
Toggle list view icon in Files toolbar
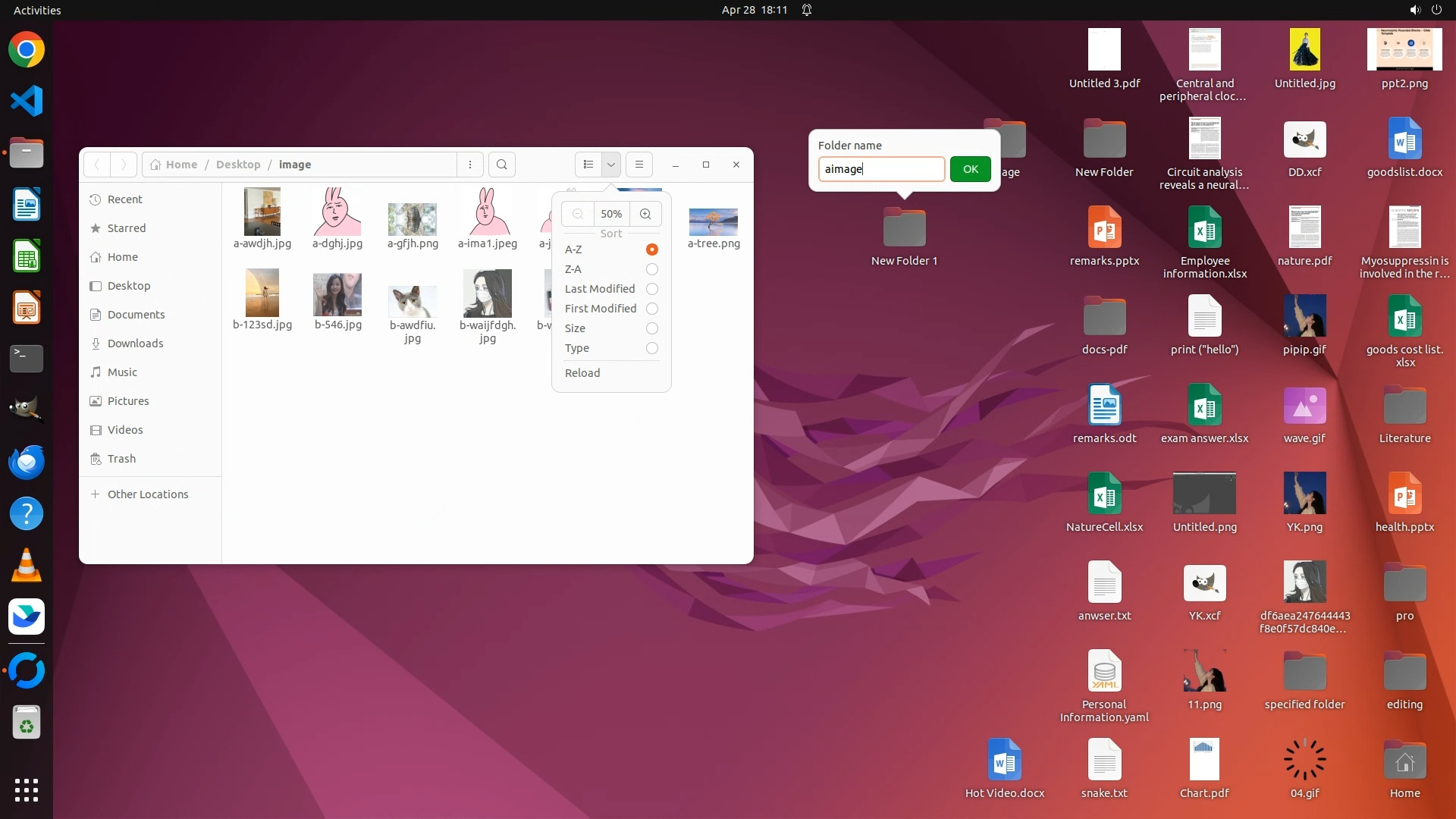(588, 165)
